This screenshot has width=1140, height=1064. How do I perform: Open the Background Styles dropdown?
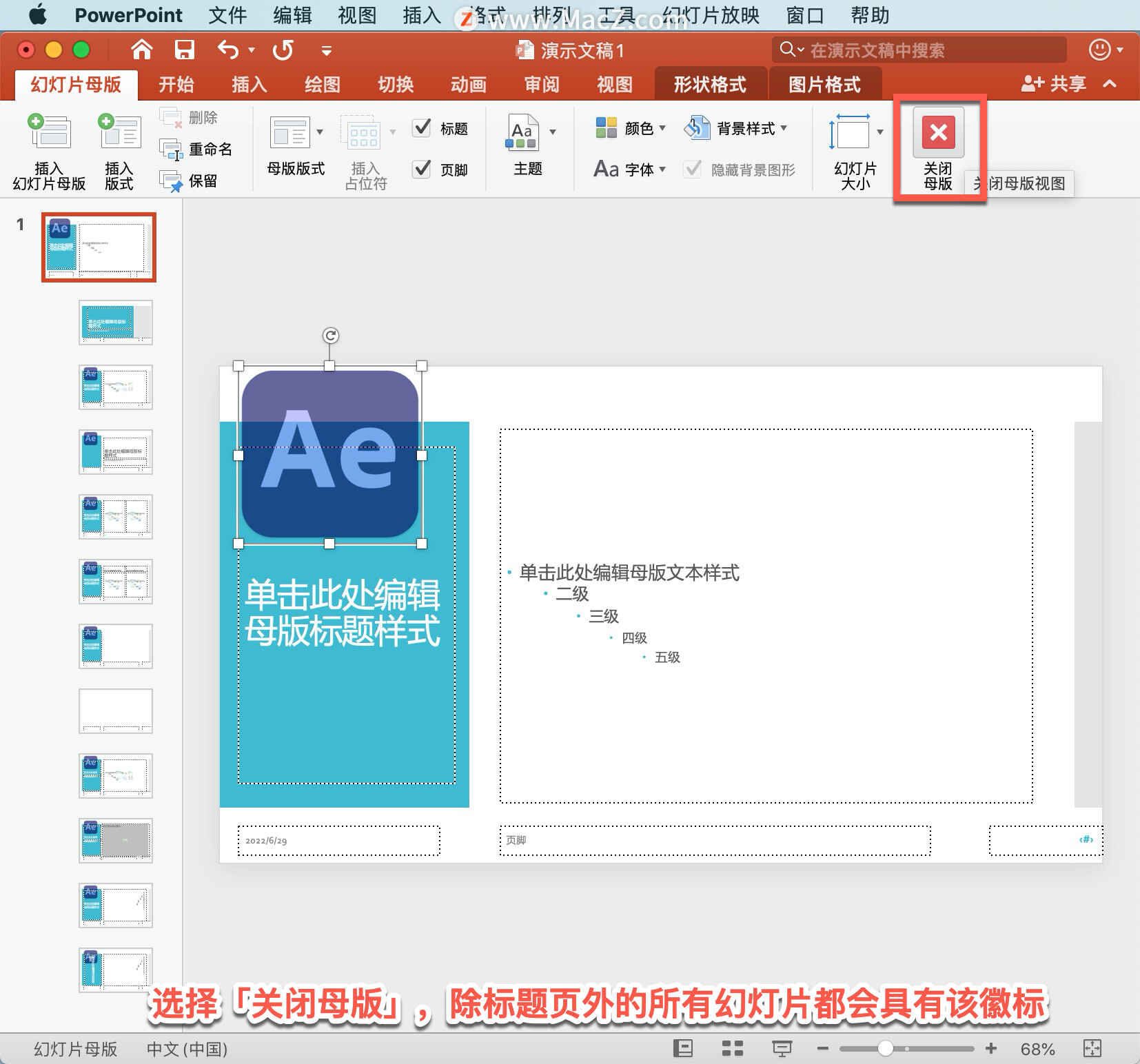coord(735,128)
